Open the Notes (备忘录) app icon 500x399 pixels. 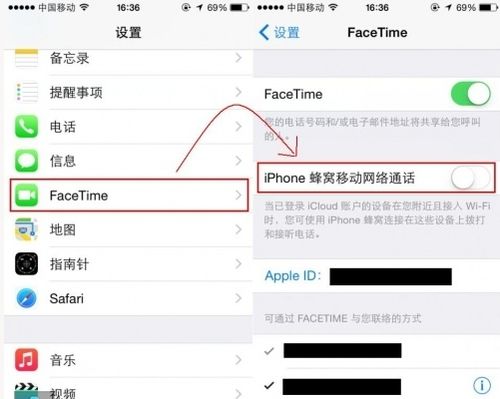pos(27,58)
